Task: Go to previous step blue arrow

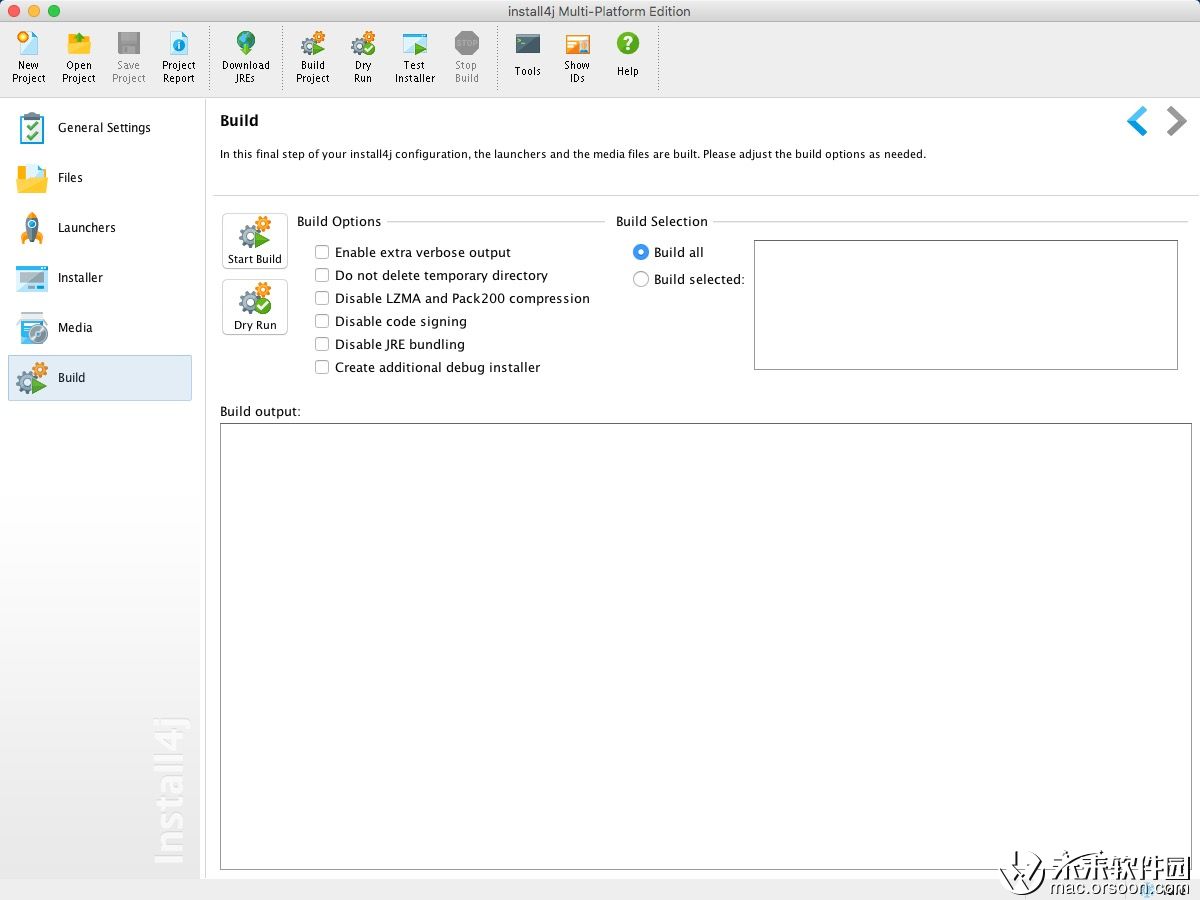Action: (1137, 121)
